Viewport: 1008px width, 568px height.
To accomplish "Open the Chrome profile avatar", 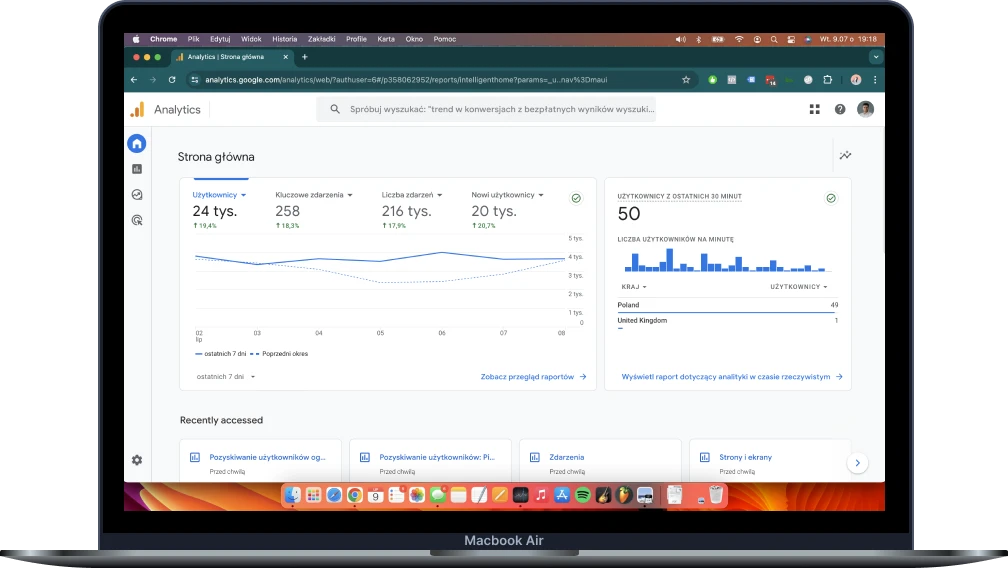I will [x=856, y=80].
